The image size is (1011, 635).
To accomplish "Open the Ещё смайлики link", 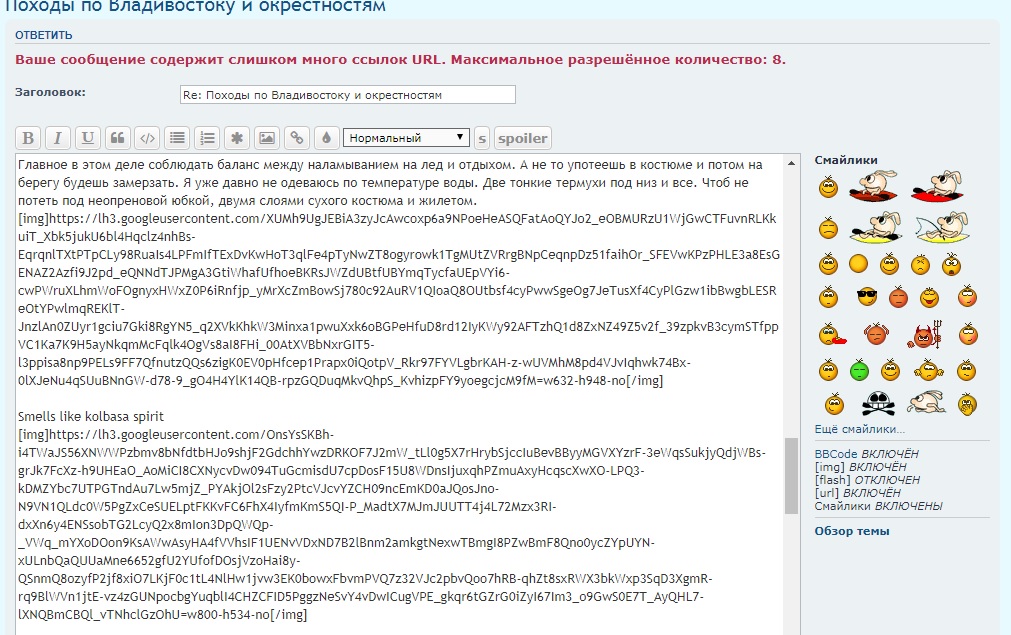I will tap(859, 429).
